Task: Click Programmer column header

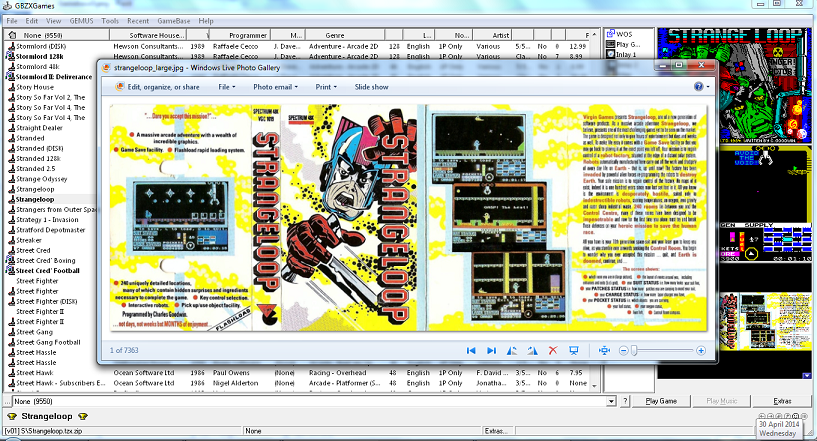Action: (x=239, y=35)
